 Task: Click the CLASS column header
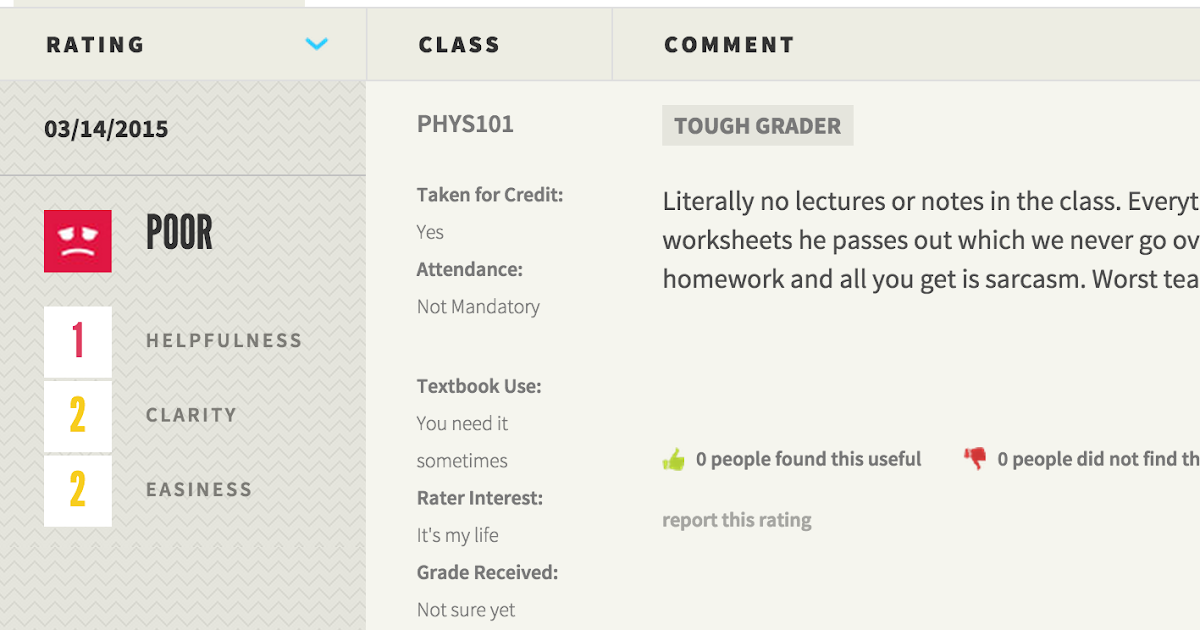459,45
